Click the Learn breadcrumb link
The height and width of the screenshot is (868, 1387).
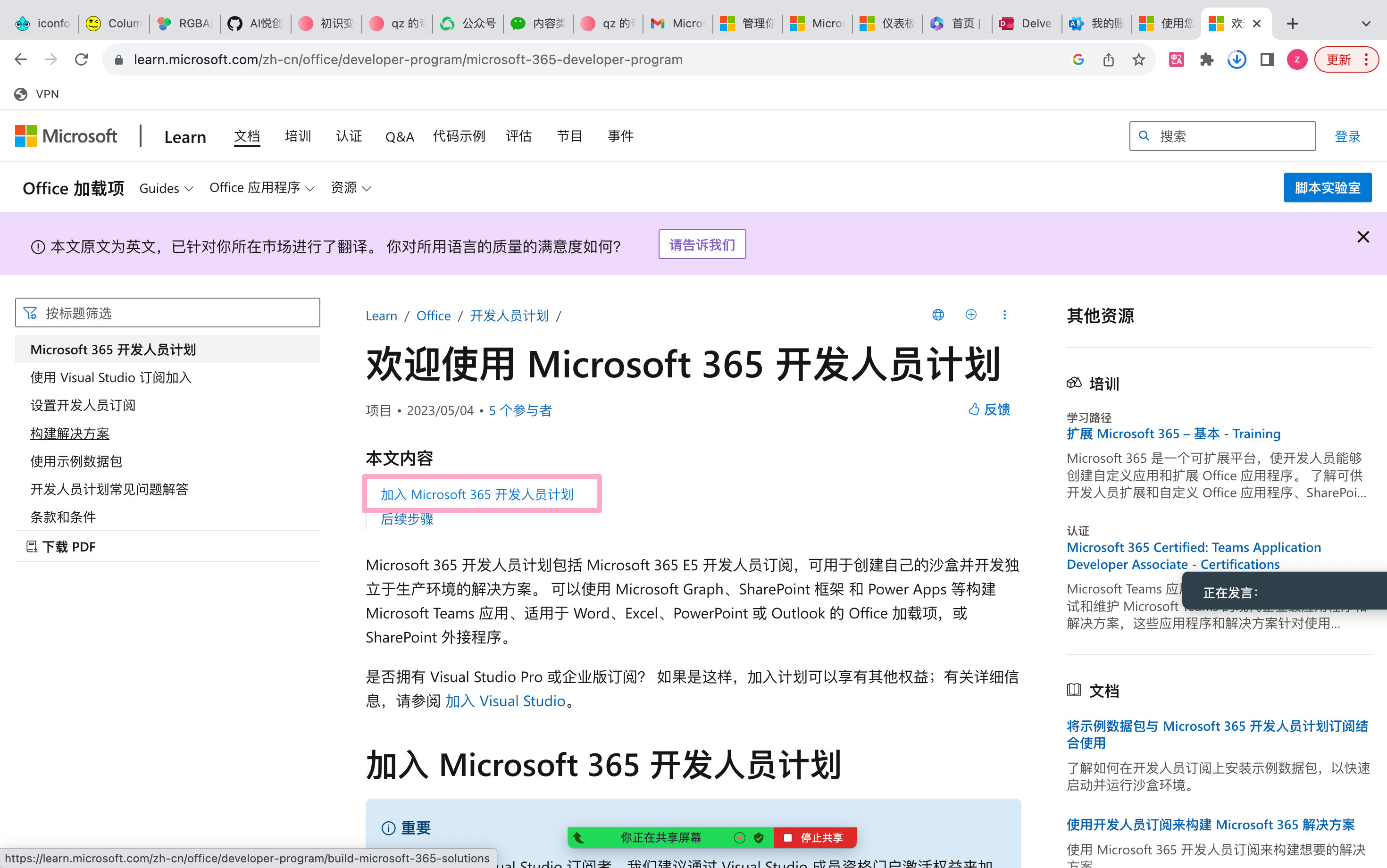pos(381,316)
